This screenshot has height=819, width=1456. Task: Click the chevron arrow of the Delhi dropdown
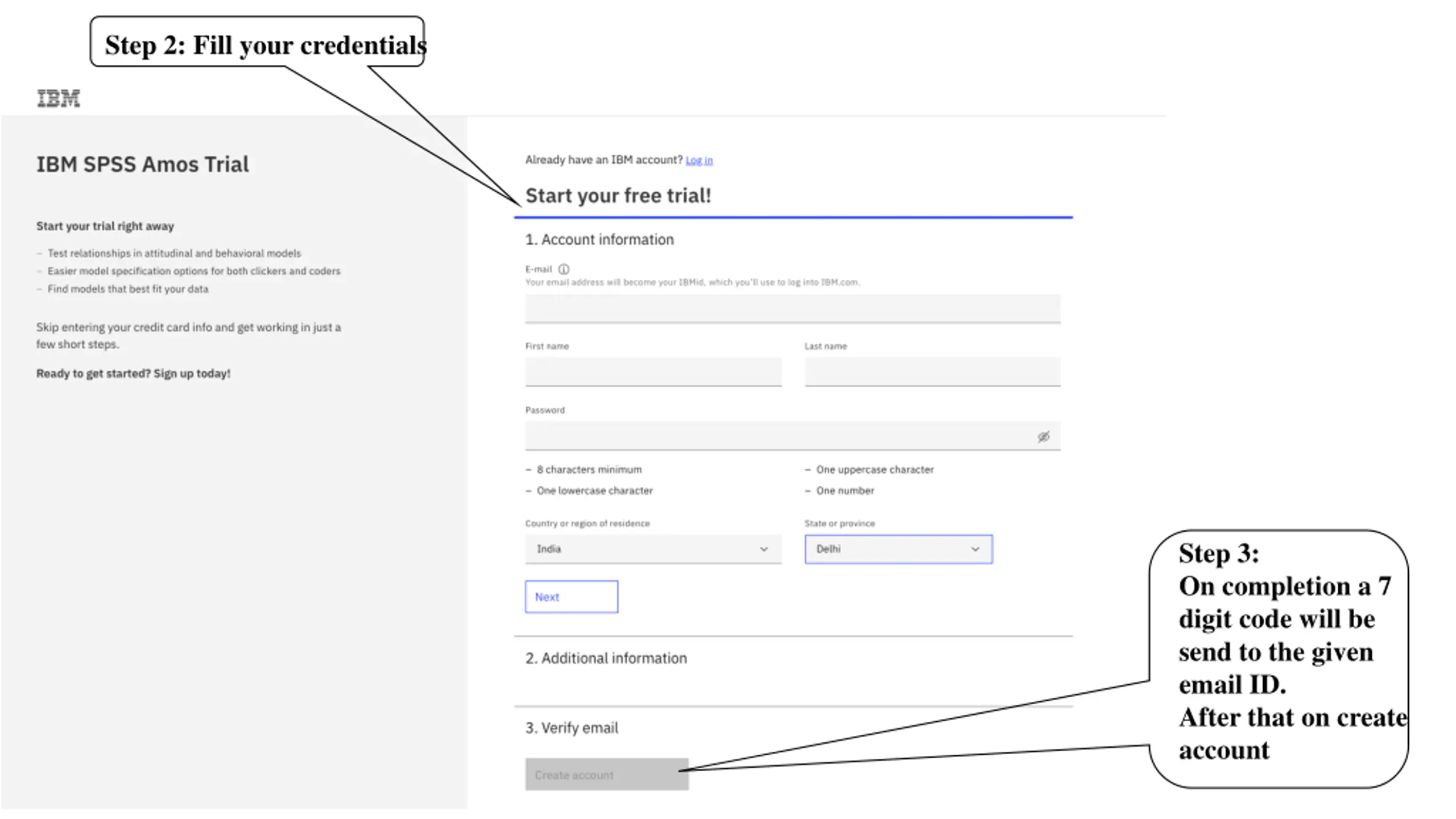(x=975, y=549)
